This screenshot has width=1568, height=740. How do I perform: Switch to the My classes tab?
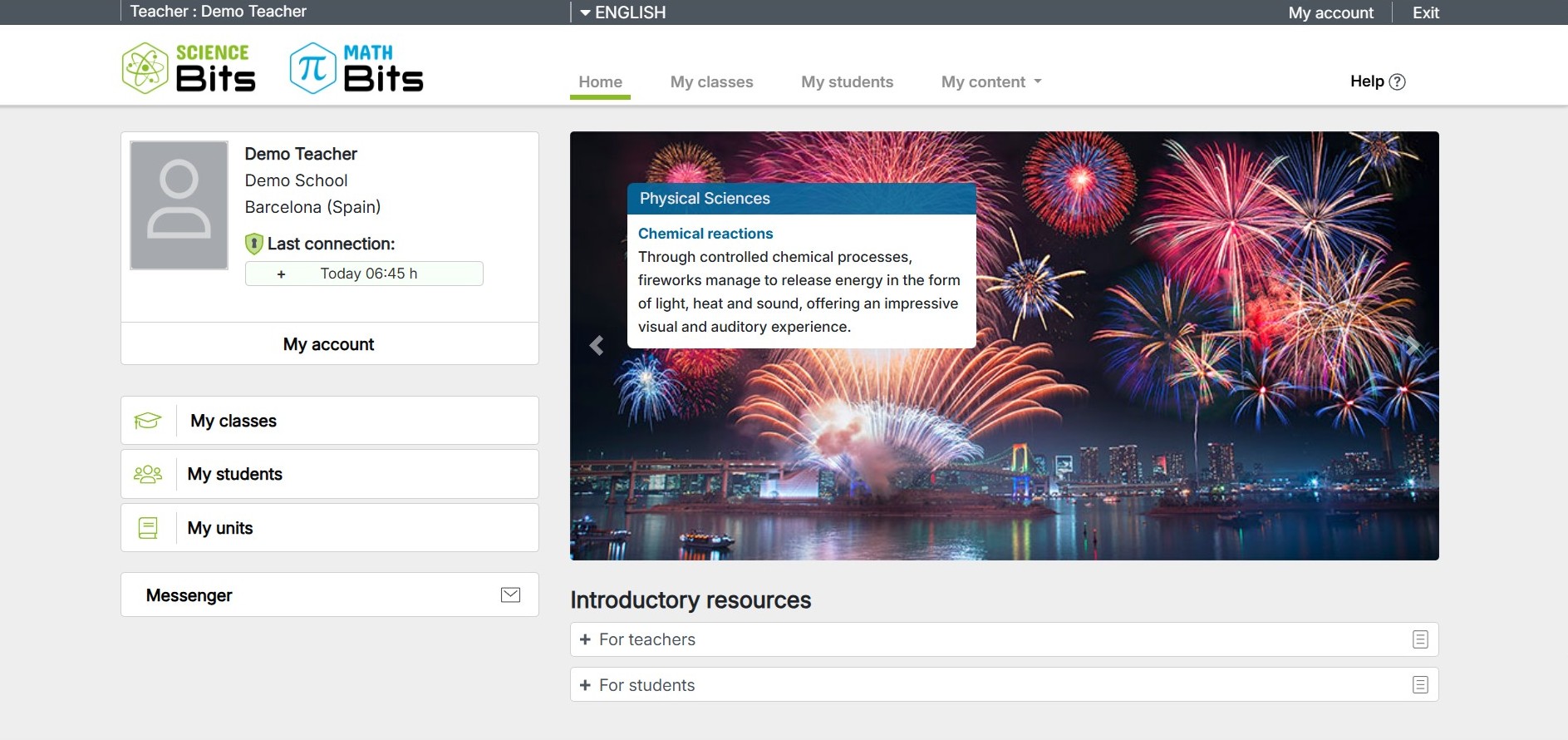(x=711, y=82)
